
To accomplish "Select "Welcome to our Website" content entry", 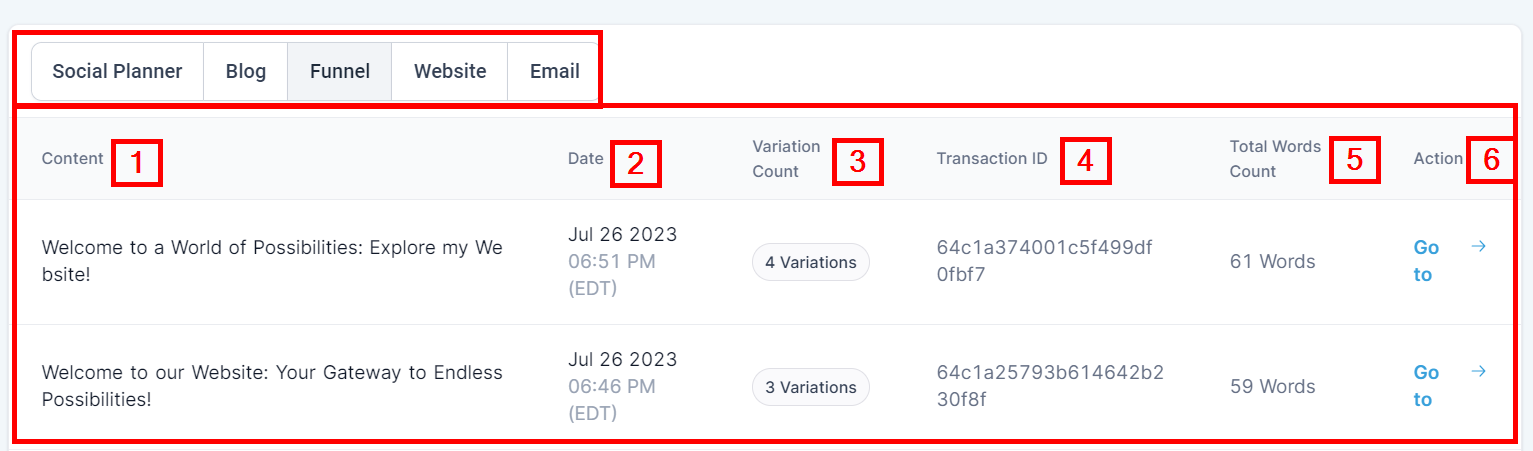I will (x=272, y=385).
